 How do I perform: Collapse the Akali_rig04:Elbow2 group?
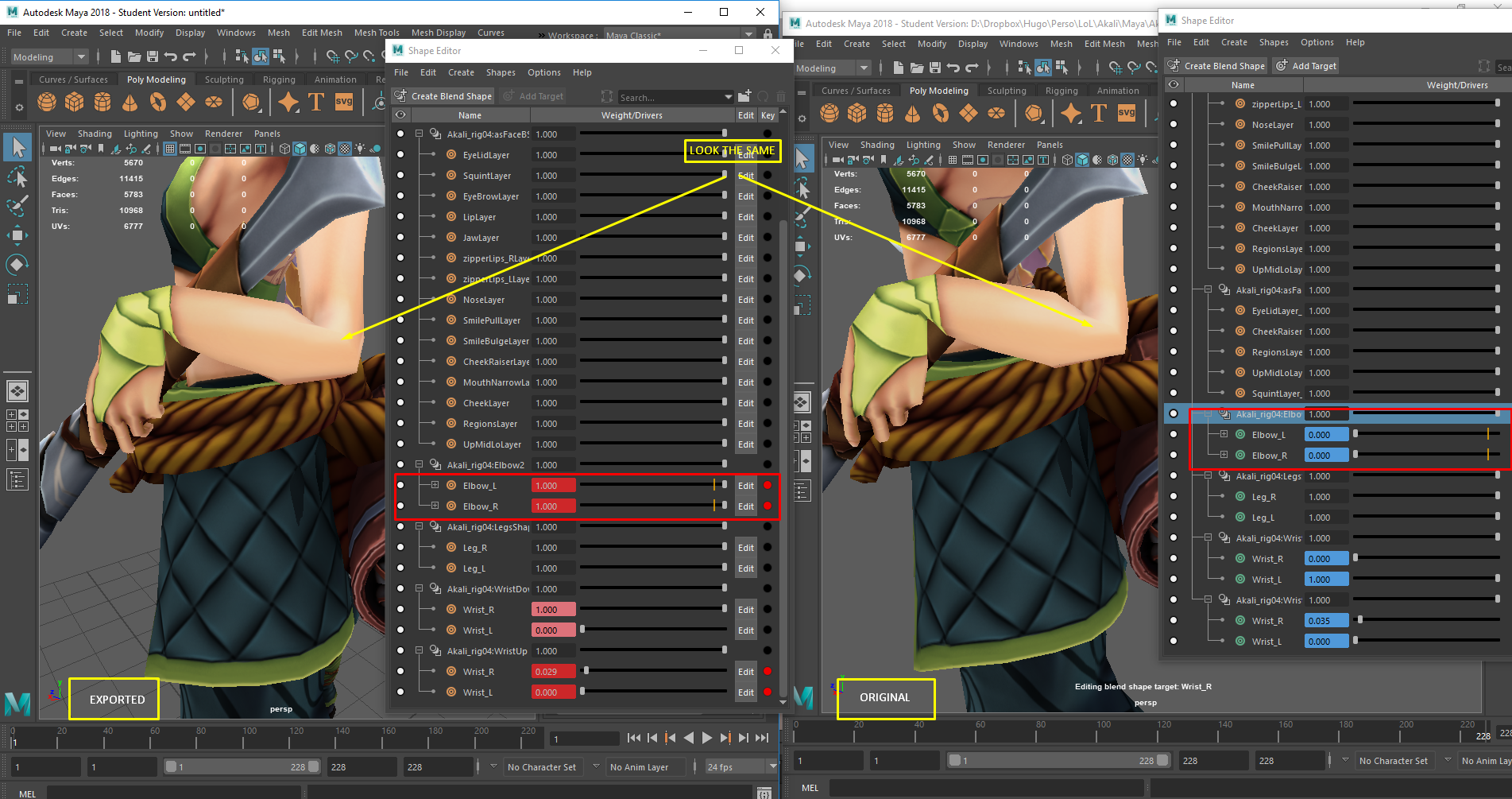coord(419,464)
